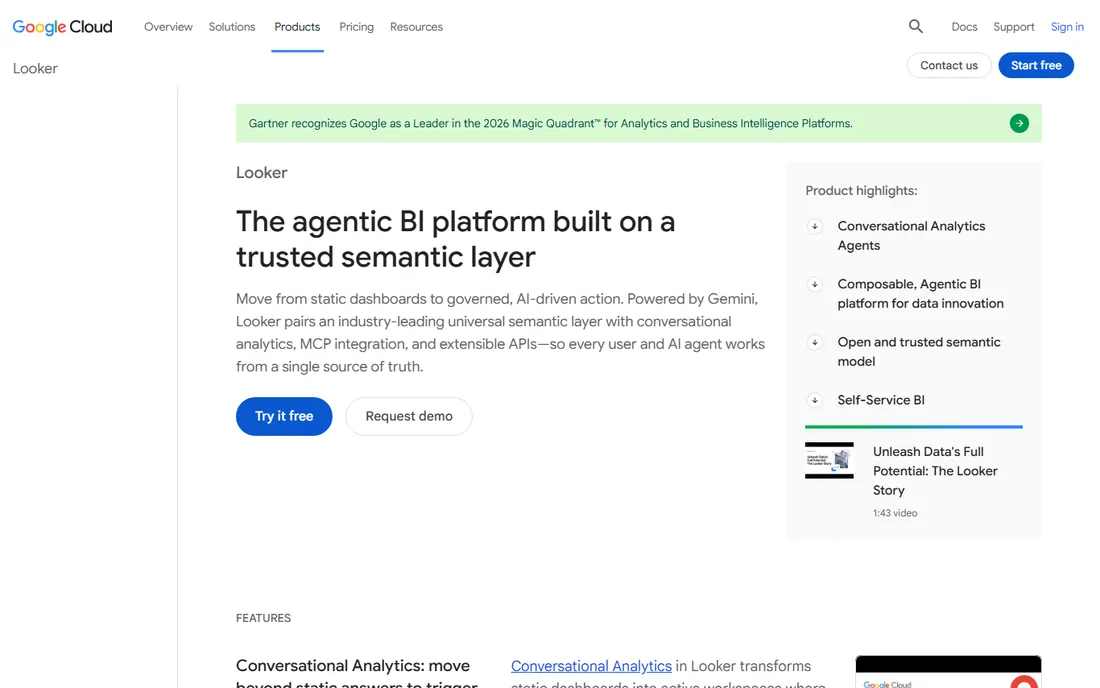Click the arrow icon beside Open and trusted semantic model
1100x688 pixels.
point(814,342)
